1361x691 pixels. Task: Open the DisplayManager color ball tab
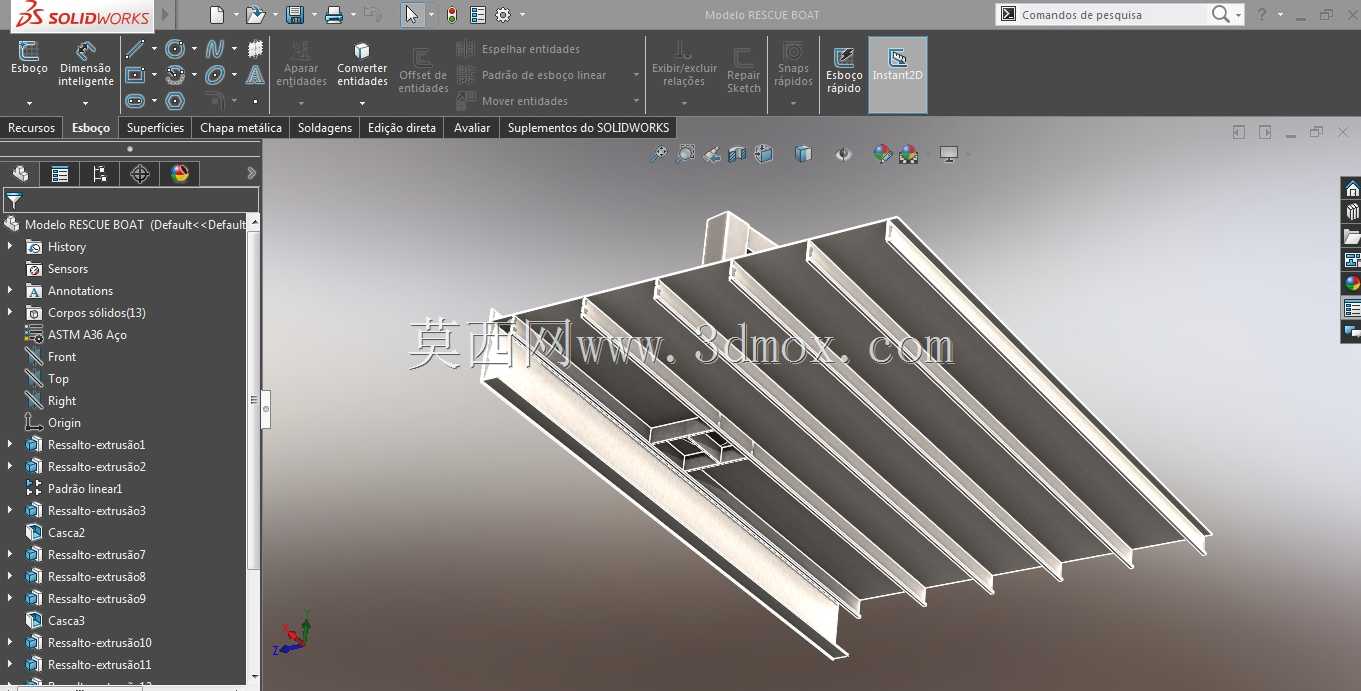(x=180, y=174)
